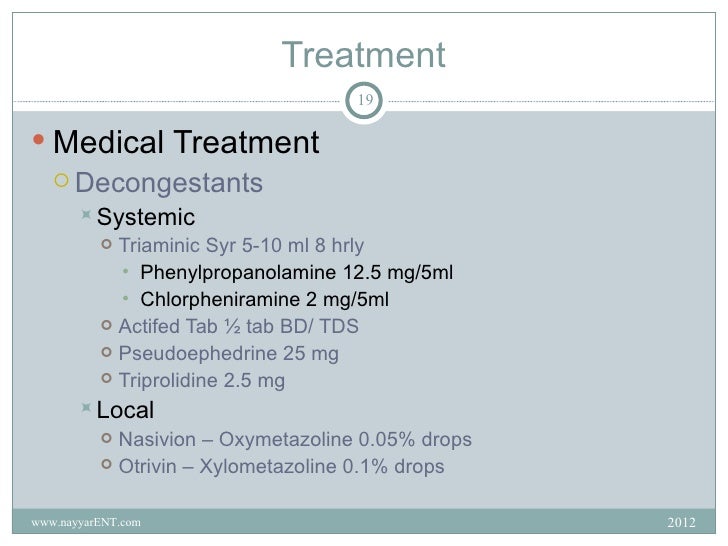Click the teal star bullet beside Local

pos(86,408)
